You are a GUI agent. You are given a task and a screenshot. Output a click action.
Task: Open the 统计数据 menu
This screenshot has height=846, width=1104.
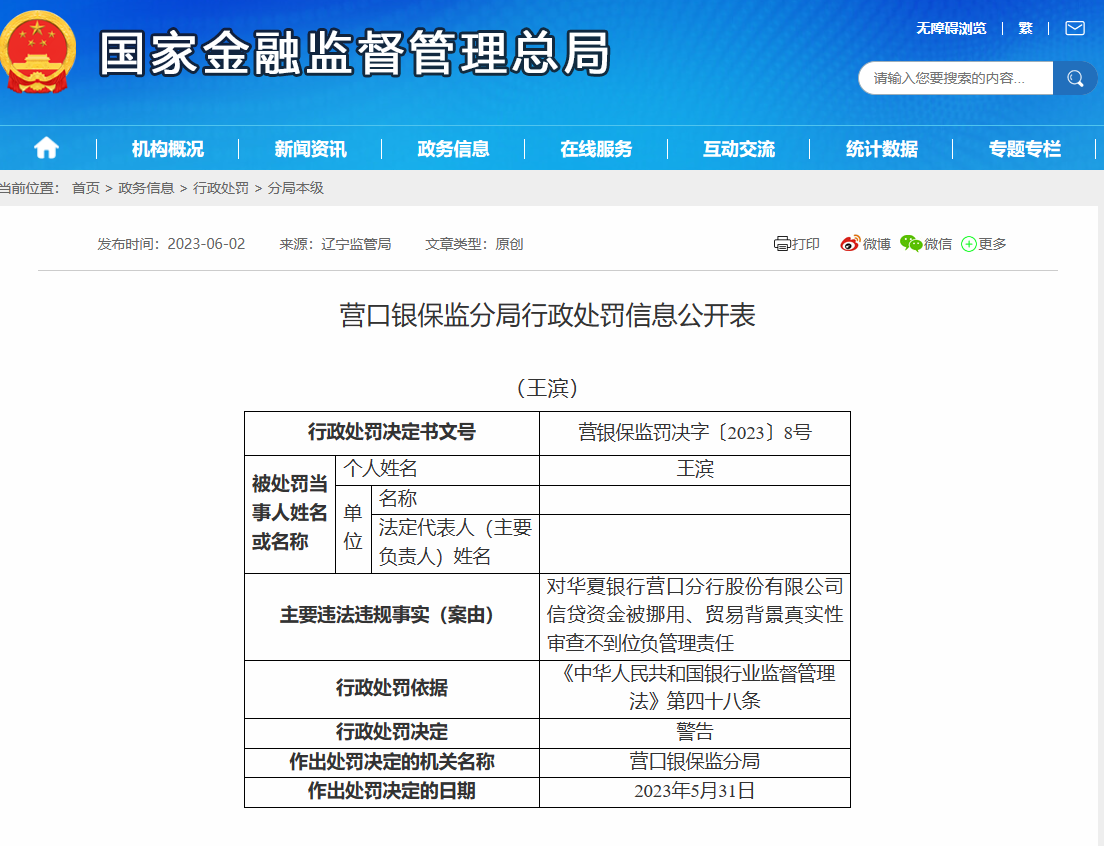[881, 149]
